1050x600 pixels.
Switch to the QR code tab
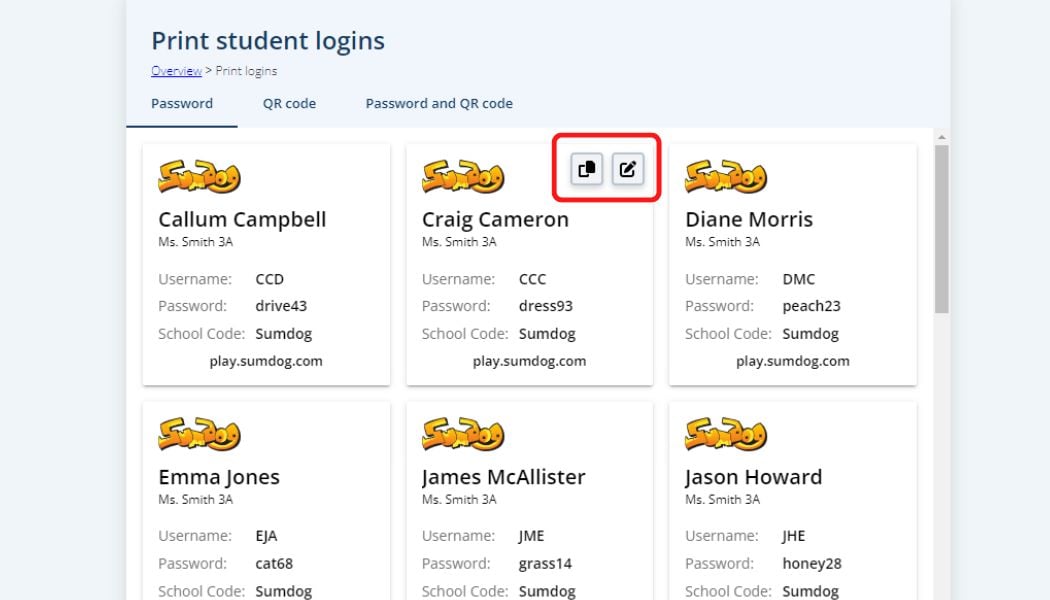(289, 103)
